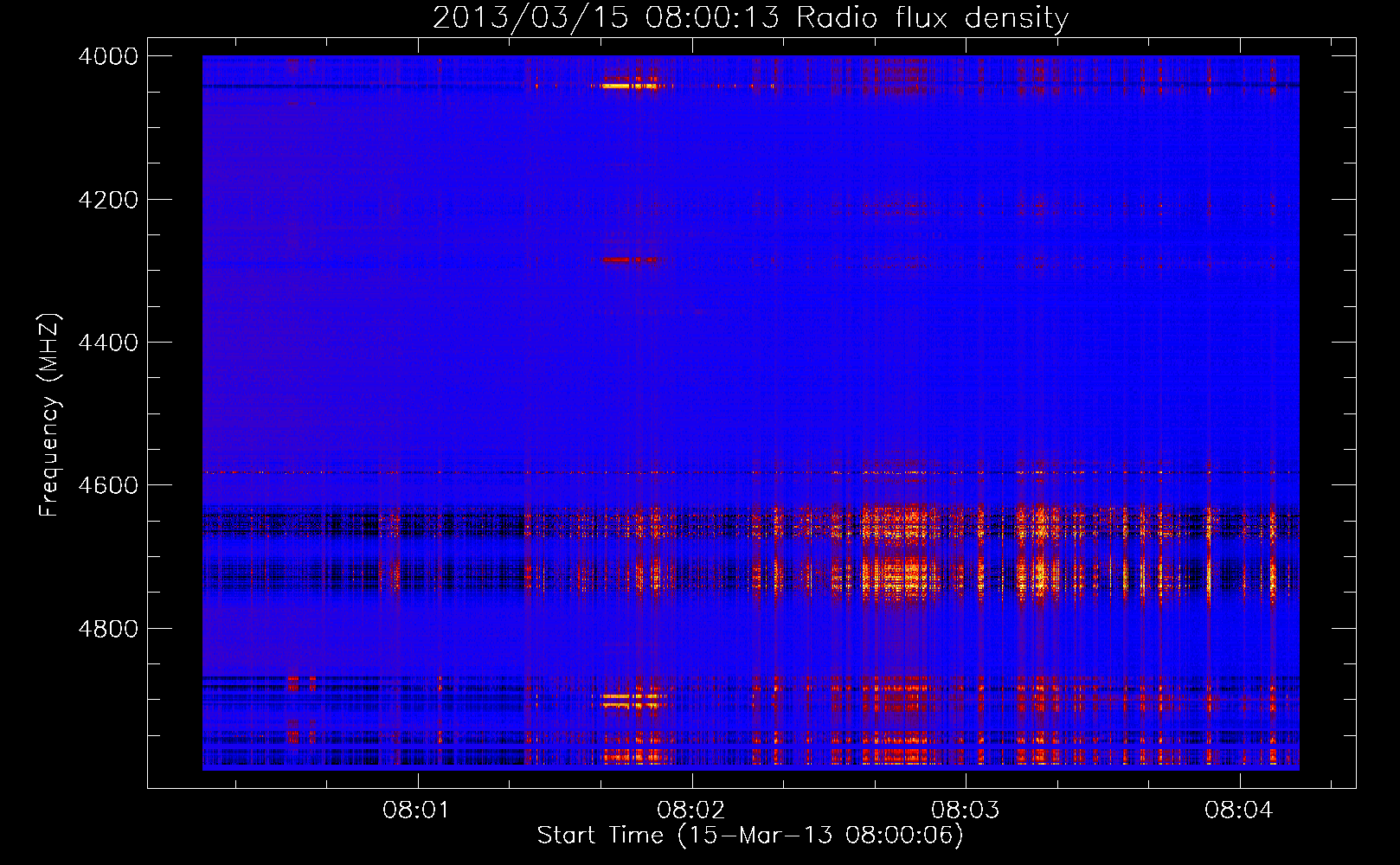
Task: Click the "08:02" time axis label
Action: [x=690, y=811]
